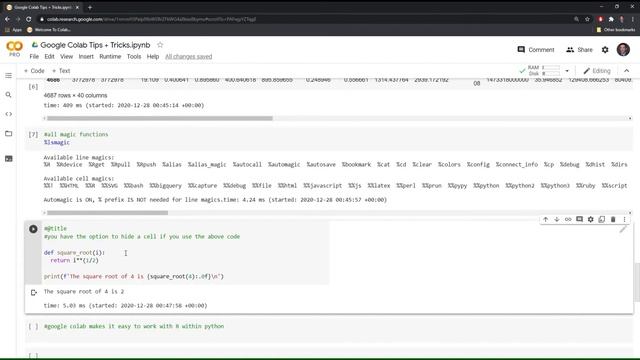Screen dimensions: 640x360
Task: Move cell down with the arrow icon
Action: coord(557,220)
